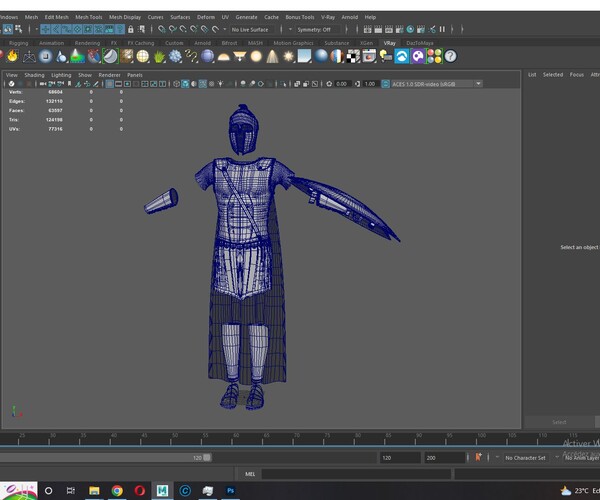600x500 pixels.
Task: Click the V-Ray sun light shelf icon
Action: (x=289, y=56)
